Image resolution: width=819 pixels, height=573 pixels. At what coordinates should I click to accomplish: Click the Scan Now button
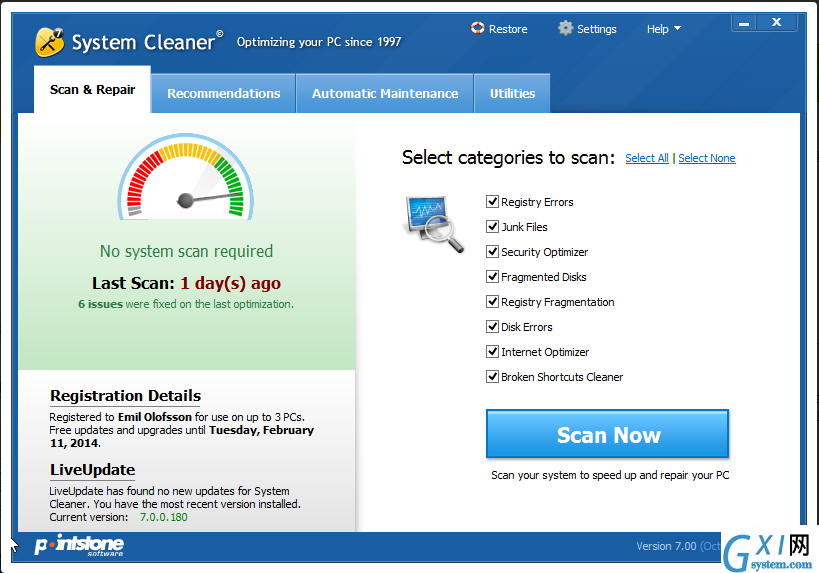pos(607,434)
